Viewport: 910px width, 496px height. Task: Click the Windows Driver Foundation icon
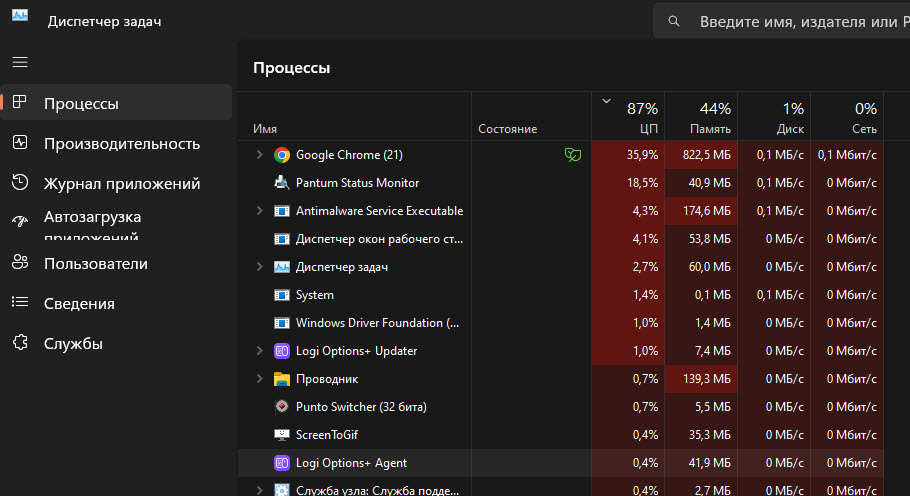[x=281, y=323]
